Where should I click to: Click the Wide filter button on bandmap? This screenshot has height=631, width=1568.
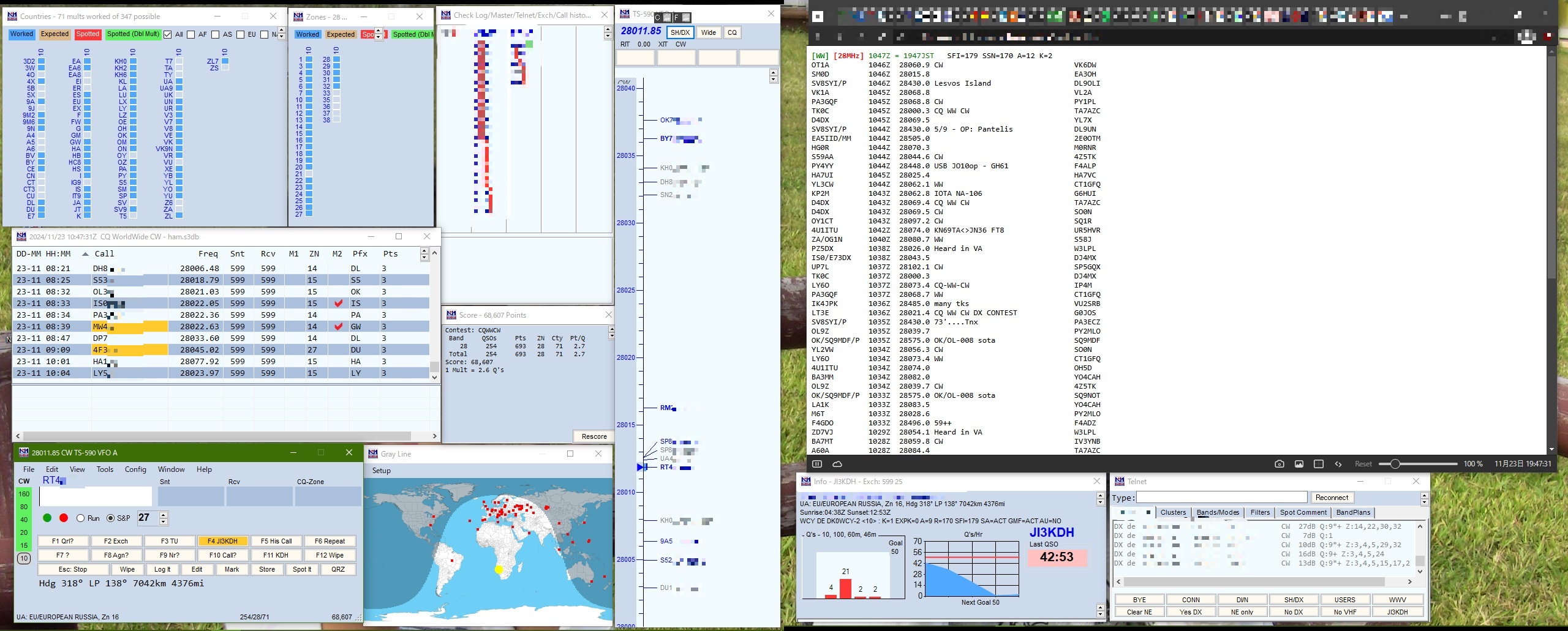click(x=708, y=32)
